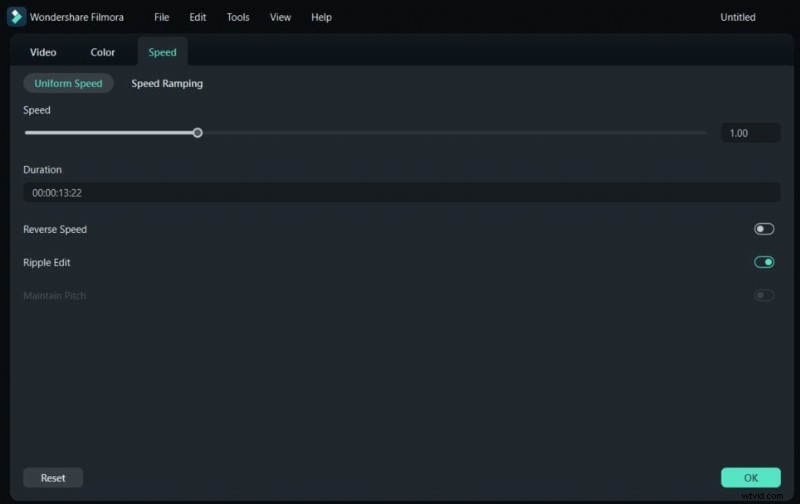
Task: Enable the Reverse Speed toggle
Action: coord(764,229)
